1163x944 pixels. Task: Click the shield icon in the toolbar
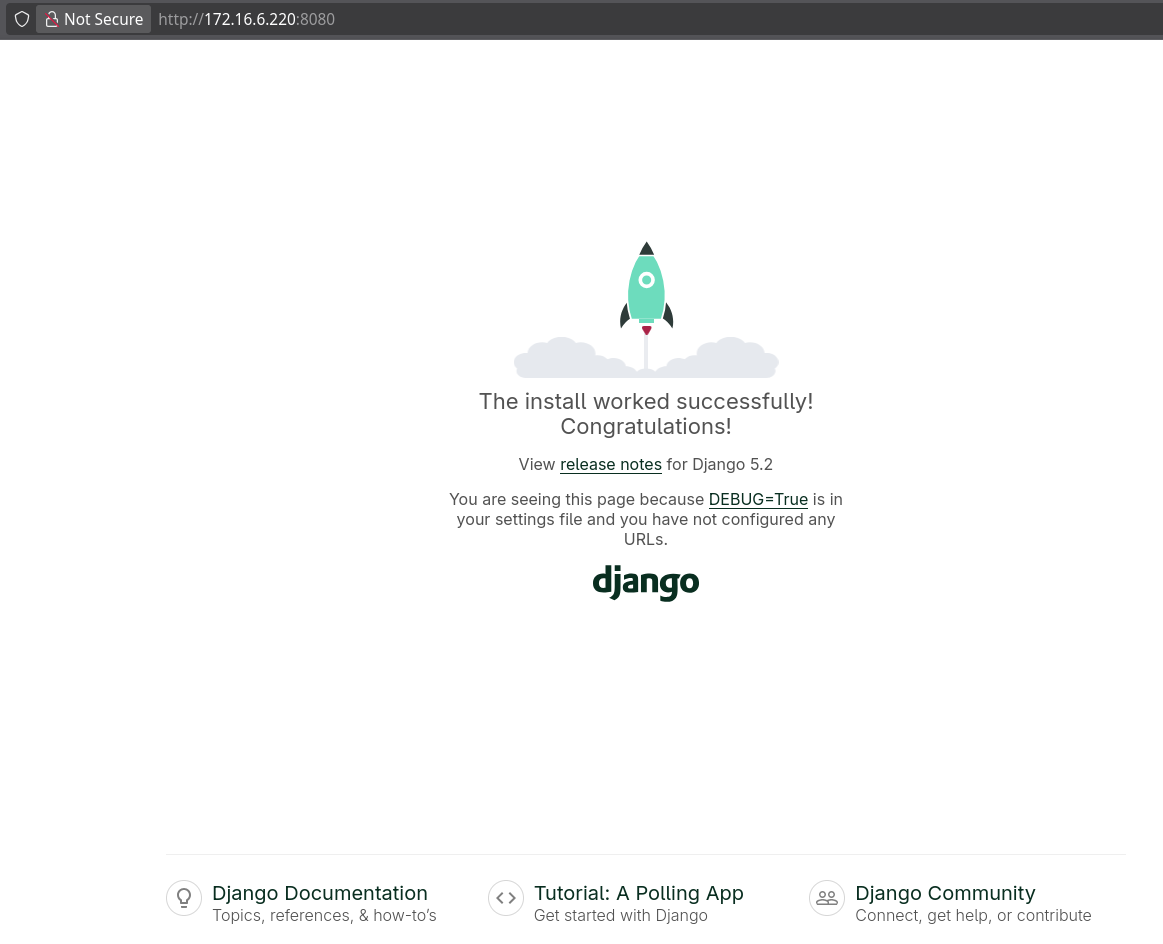tap(21, 19)
